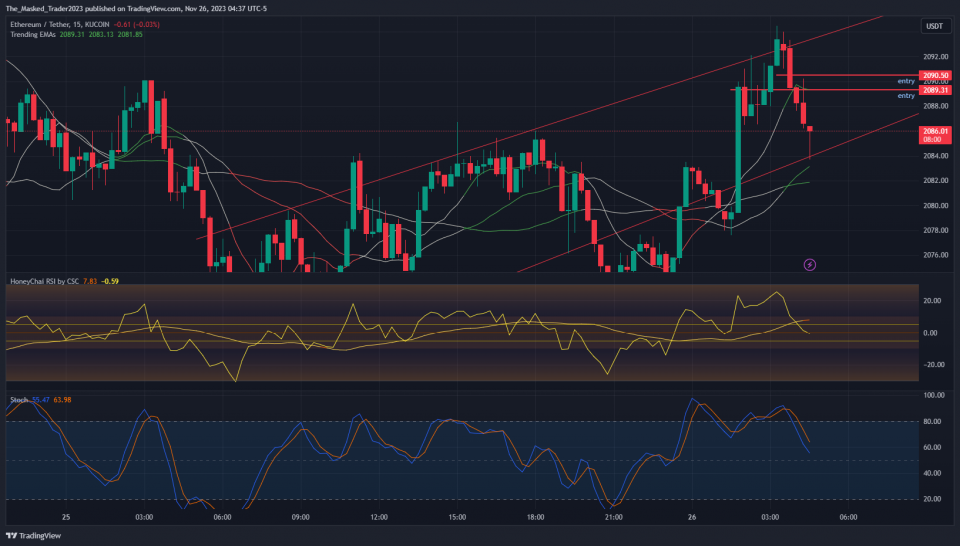This screenshot has height=546, width=960.
Task: Click the HoneyChai RSI by CSC legend
Action: tap(44, 281)
